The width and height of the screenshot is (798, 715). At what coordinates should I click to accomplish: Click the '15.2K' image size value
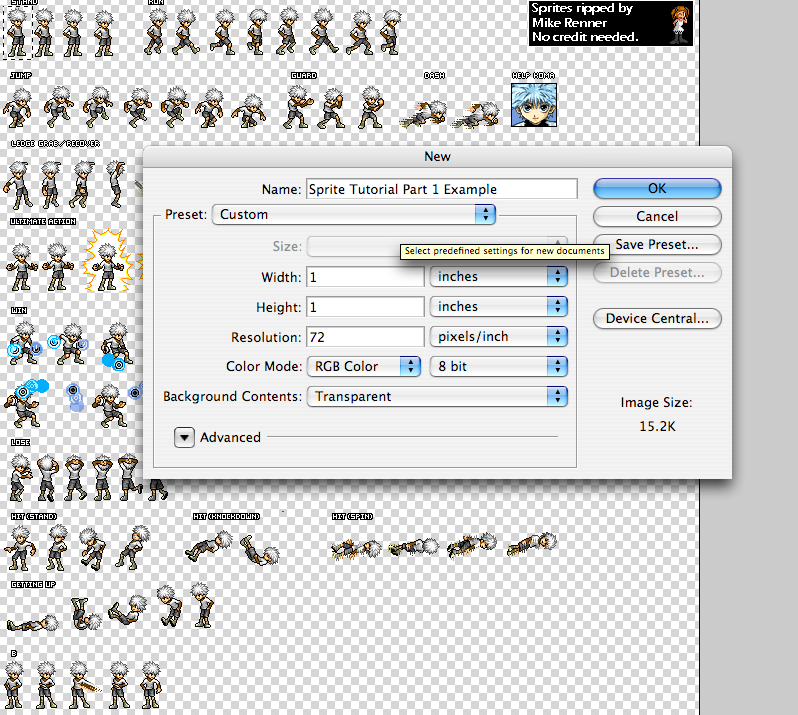coord(657,426)
